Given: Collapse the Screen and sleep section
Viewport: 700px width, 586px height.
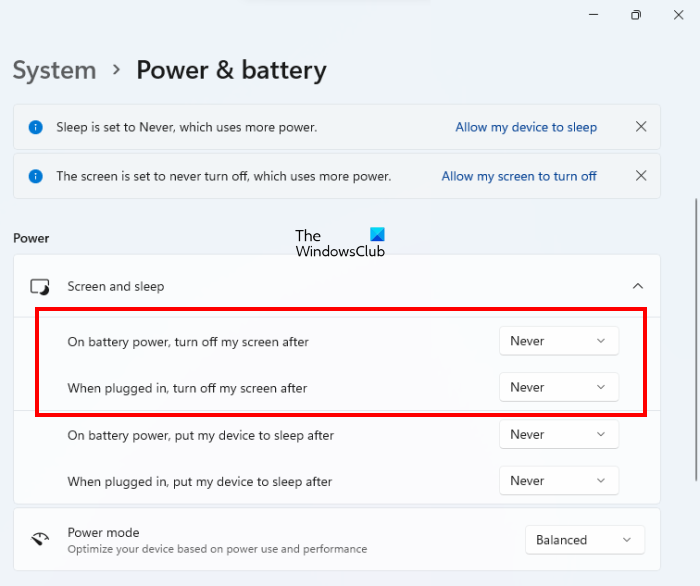Looking at the screenshot, I should pos(638,287).
